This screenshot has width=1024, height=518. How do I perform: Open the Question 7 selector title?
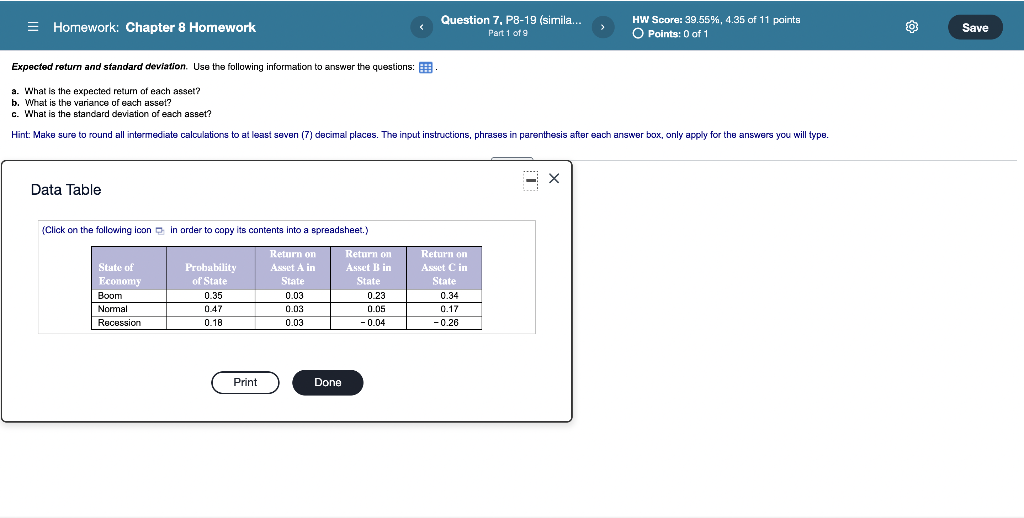tap(511, 20)
